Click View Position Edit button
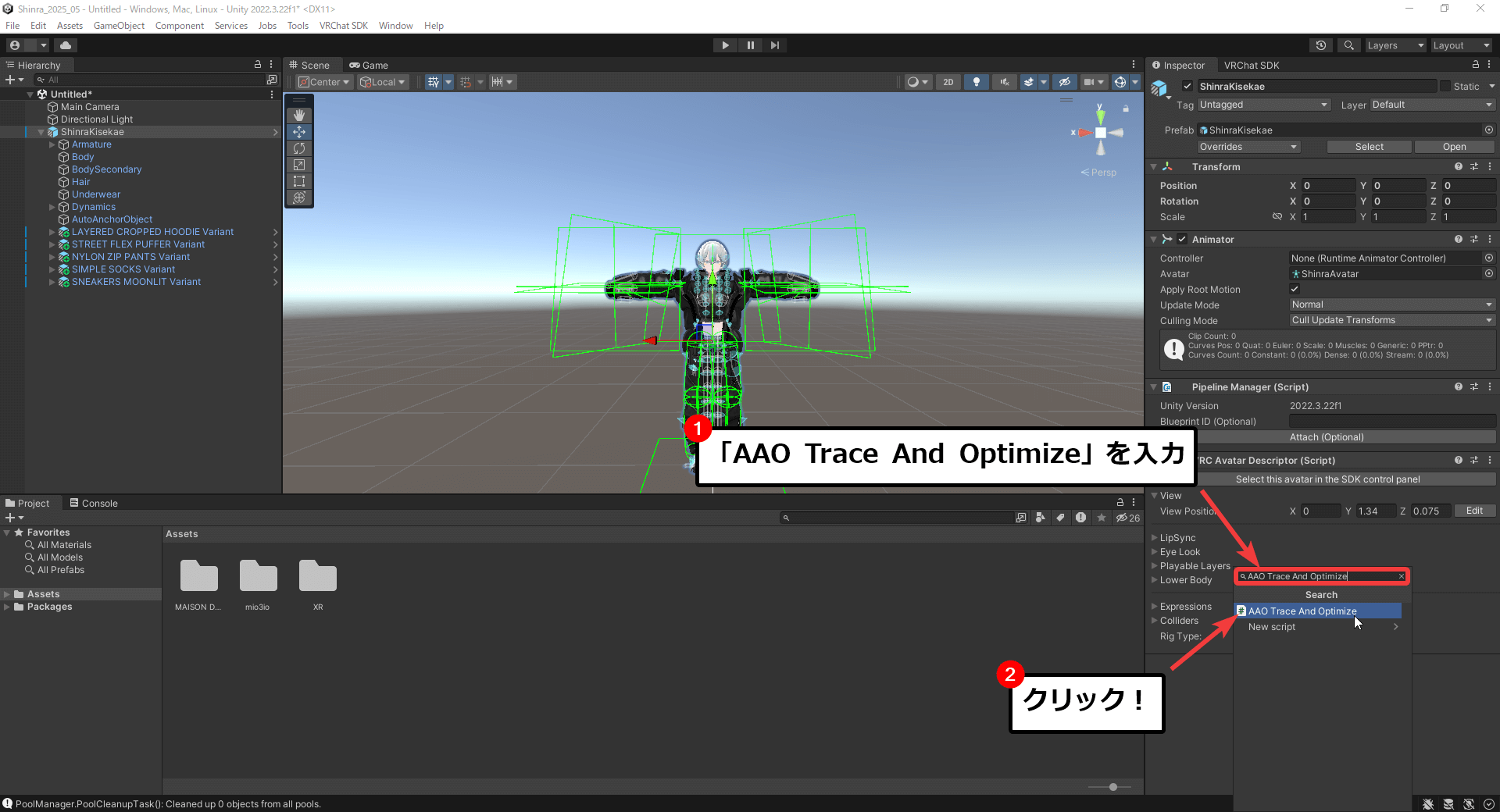The image size is (1500, 812). click(x=1474, y=511)
